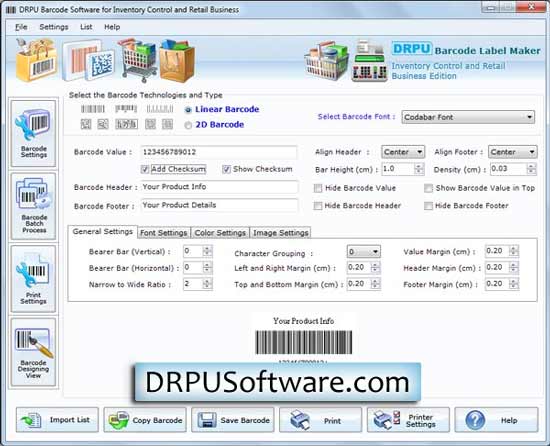550x446 pixels.
Task: Click the brown paper bag banner icon
Action: [x=177, y=61]
